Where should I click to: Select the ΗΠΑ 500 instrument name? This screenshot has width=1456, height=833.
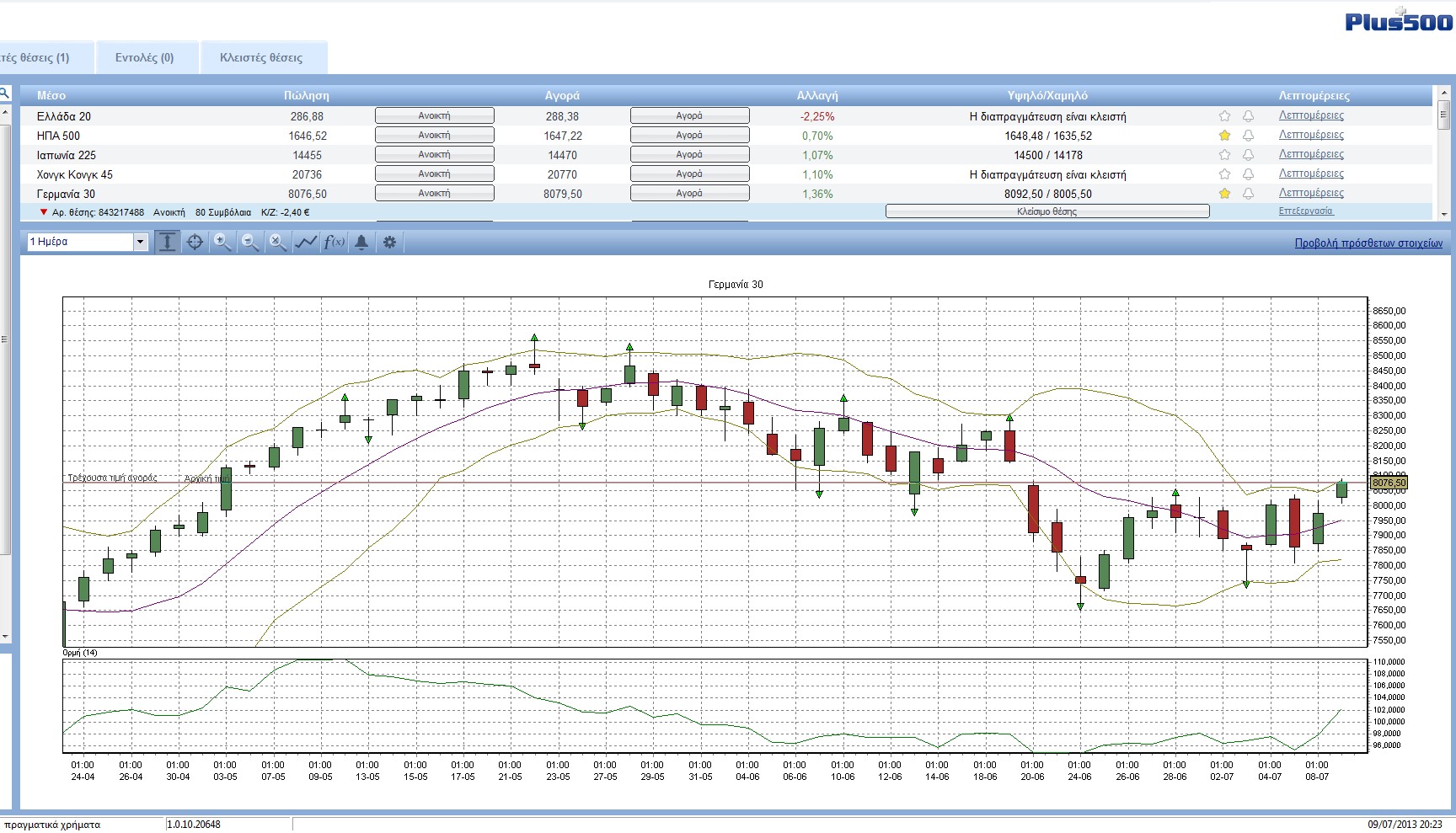pyautogui.click(x=58, y=136)
